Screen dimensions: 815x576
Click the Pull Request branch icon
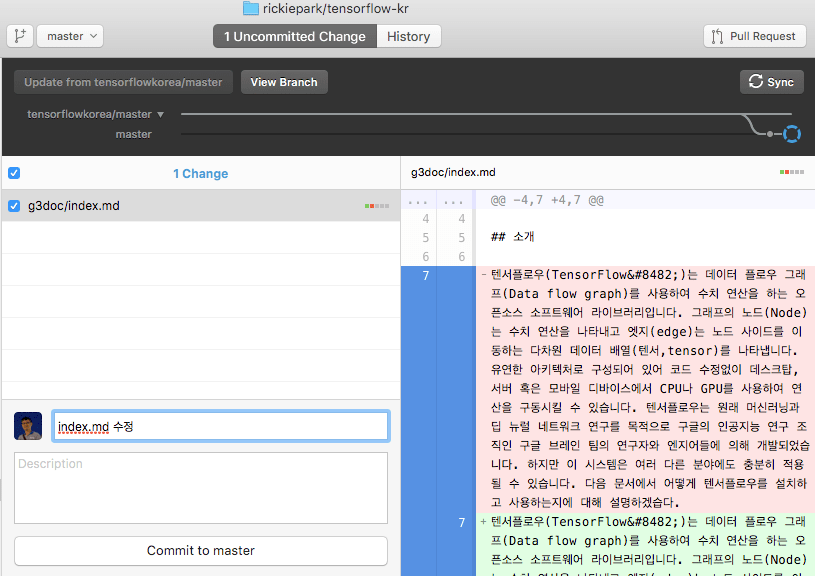click(717, 36)
